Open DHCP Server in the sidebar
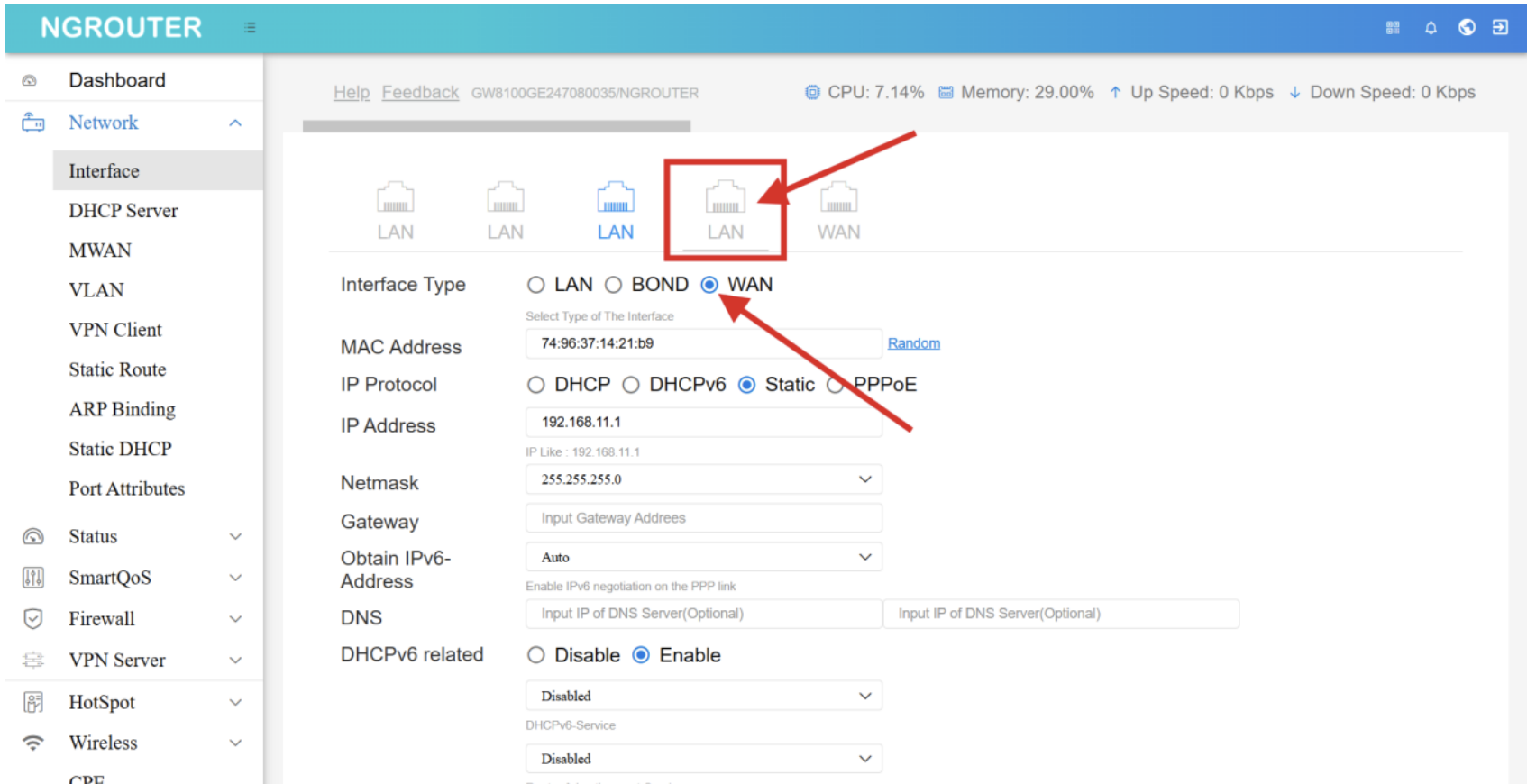This screenshot has width=1527, height=784. [123, 211]
